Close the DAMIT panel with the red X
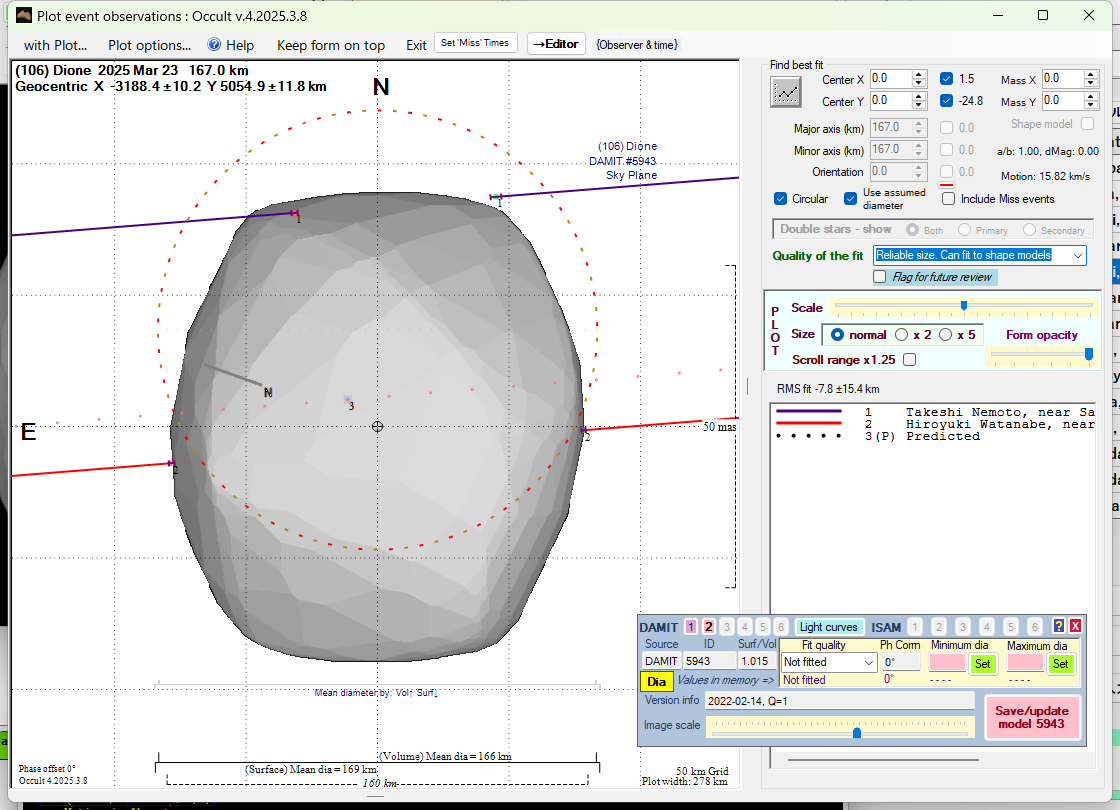The width and height of the screenshot is (1120, 810). pos(1075,626)
